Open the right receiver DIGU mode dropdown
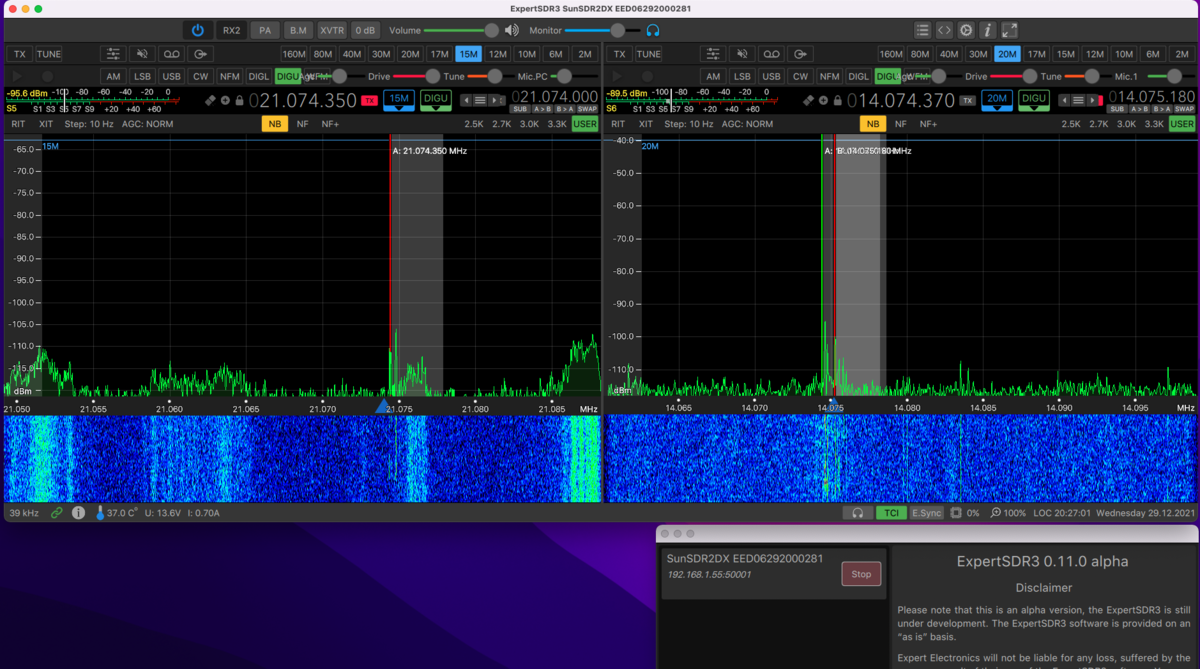 click(x=1034, y=100)
